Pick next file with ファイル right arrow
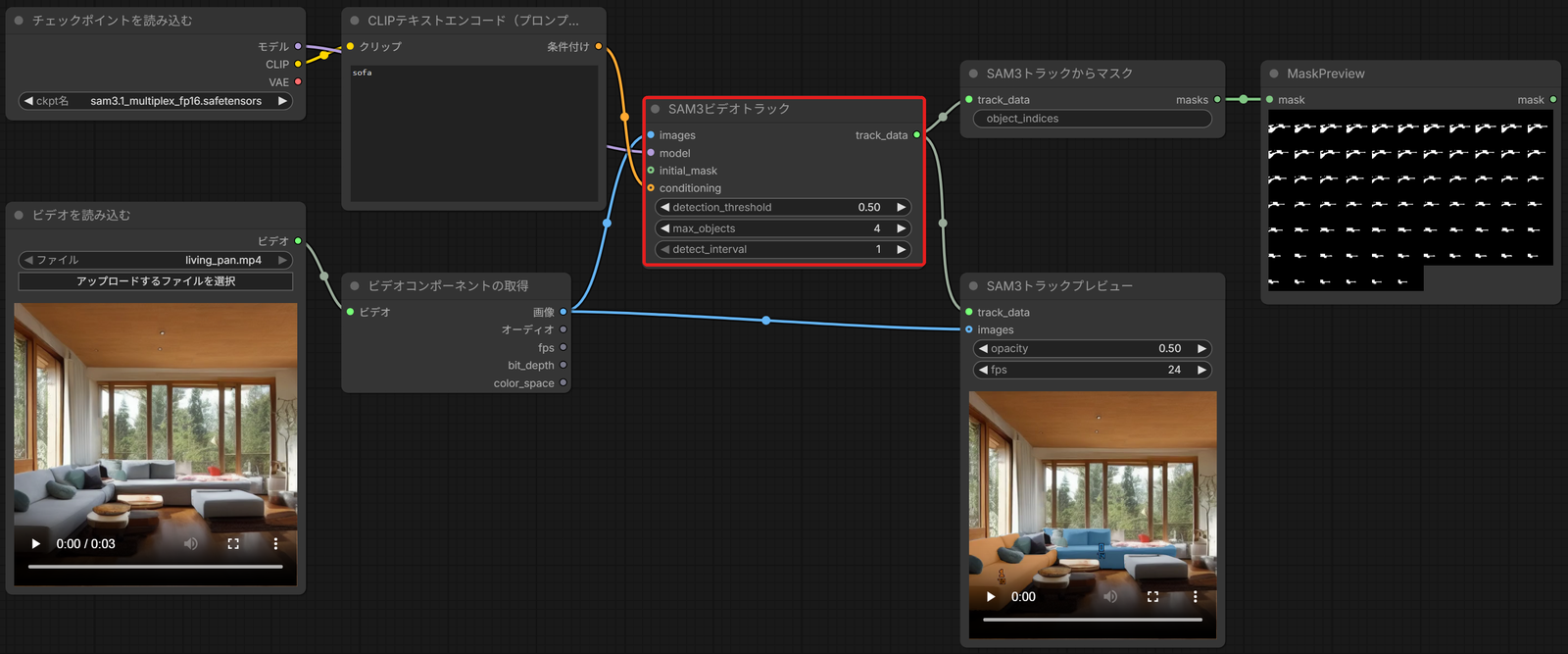 click(282, 260)
